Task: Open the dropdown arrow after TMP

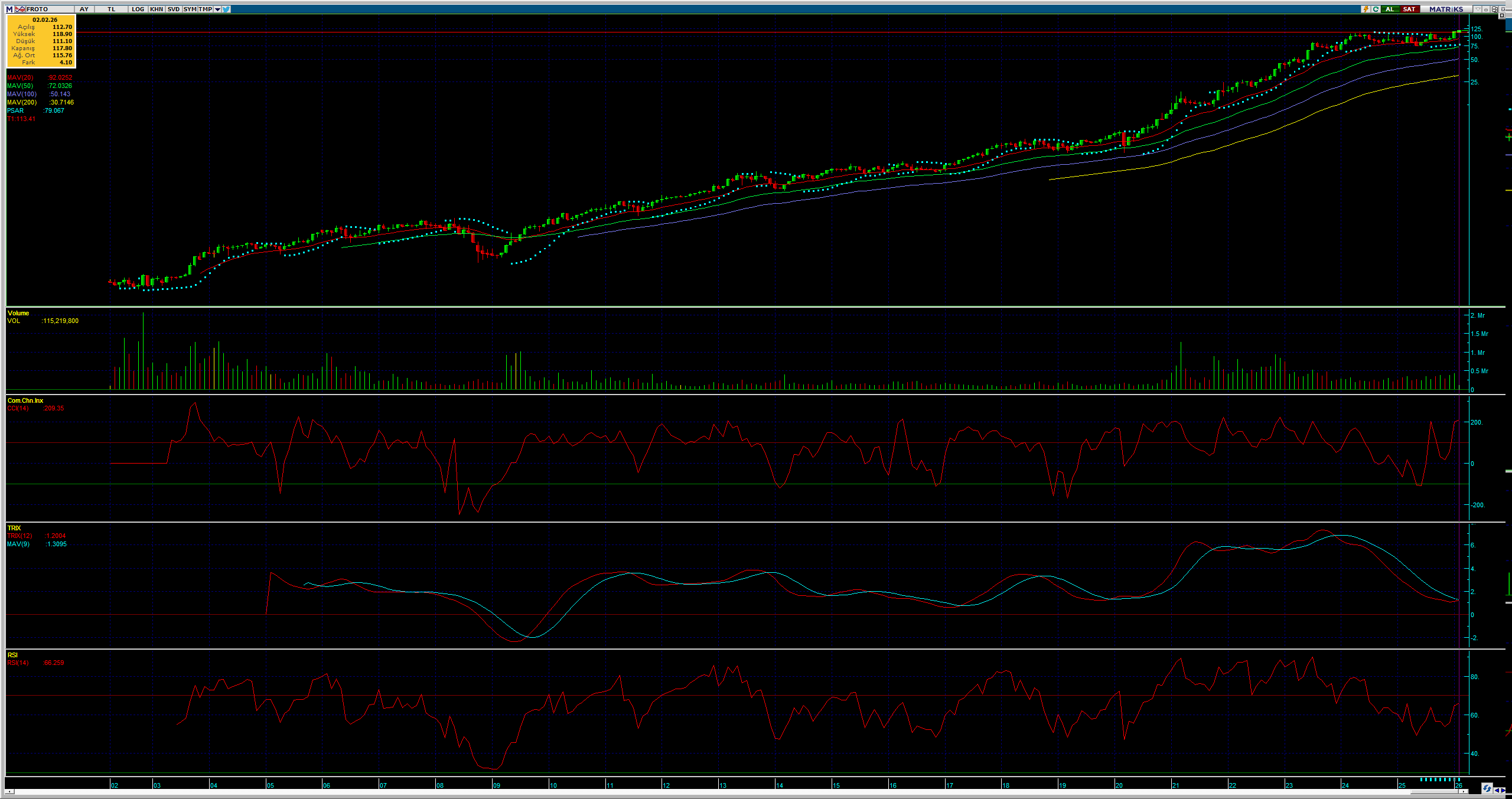Action: (217, 9)
